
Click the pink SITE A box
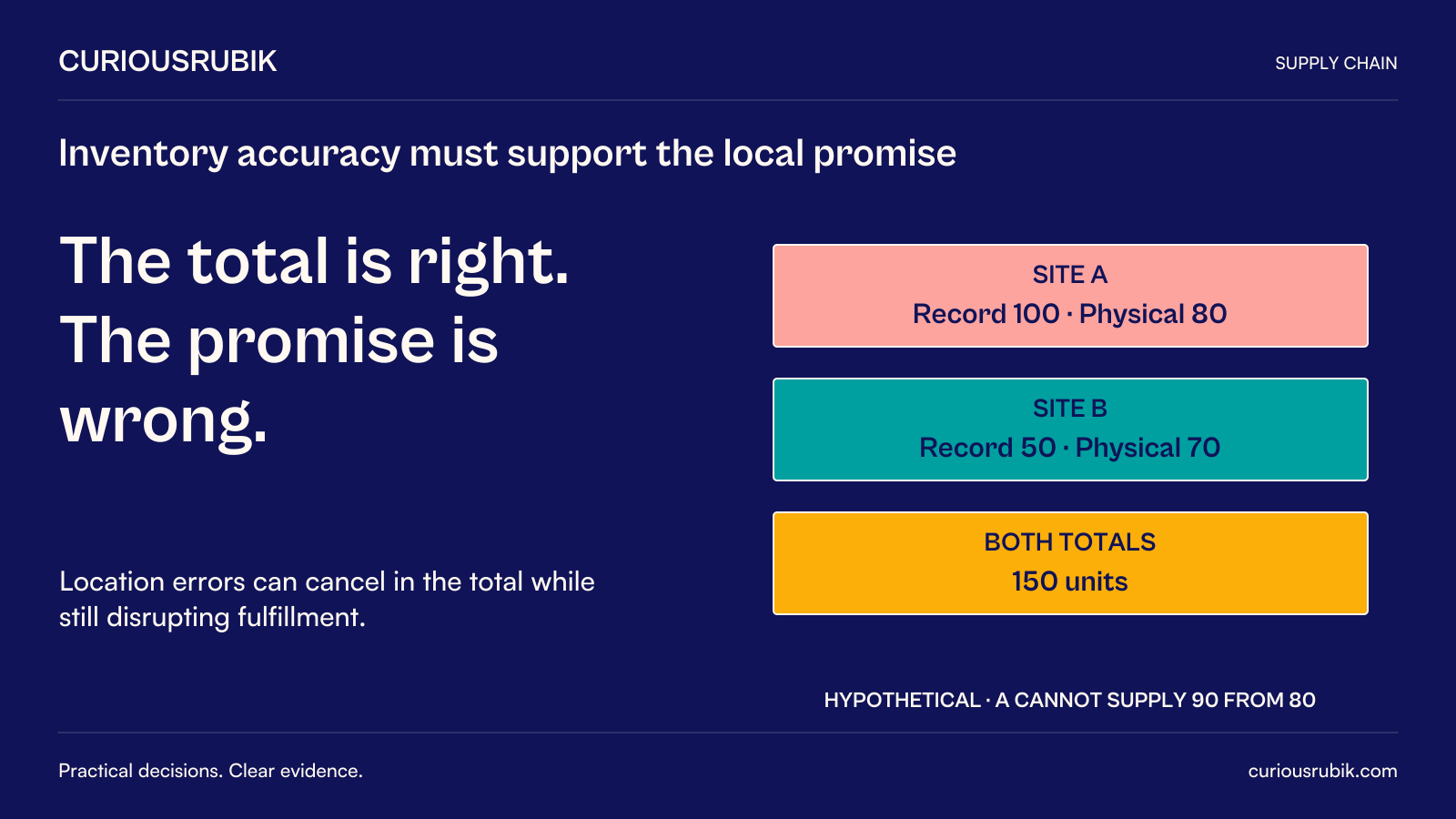pos(1070,296)
